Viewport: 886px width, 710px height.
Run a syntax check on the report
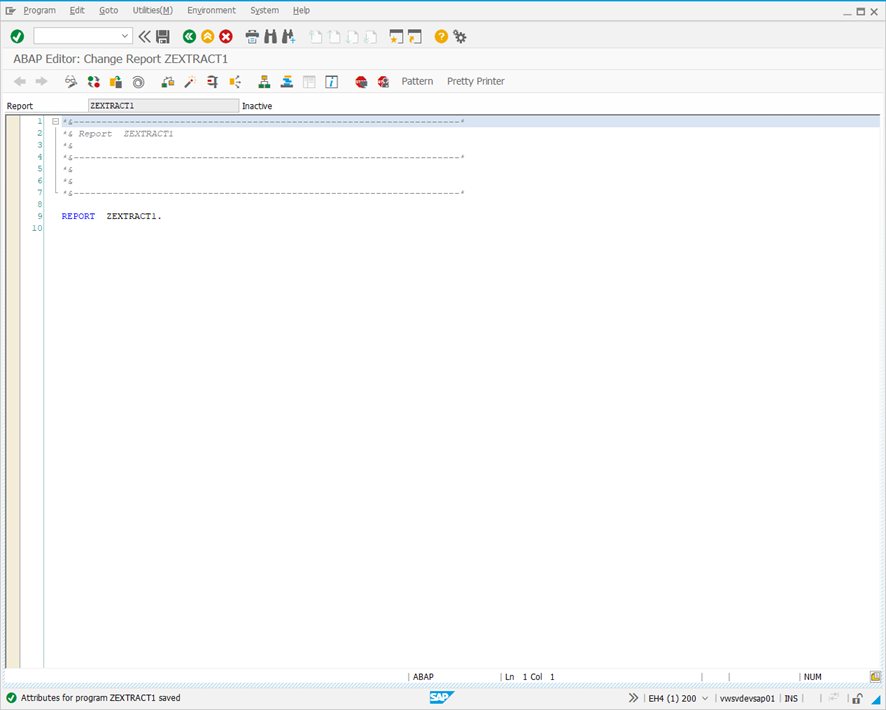[70, 82]
